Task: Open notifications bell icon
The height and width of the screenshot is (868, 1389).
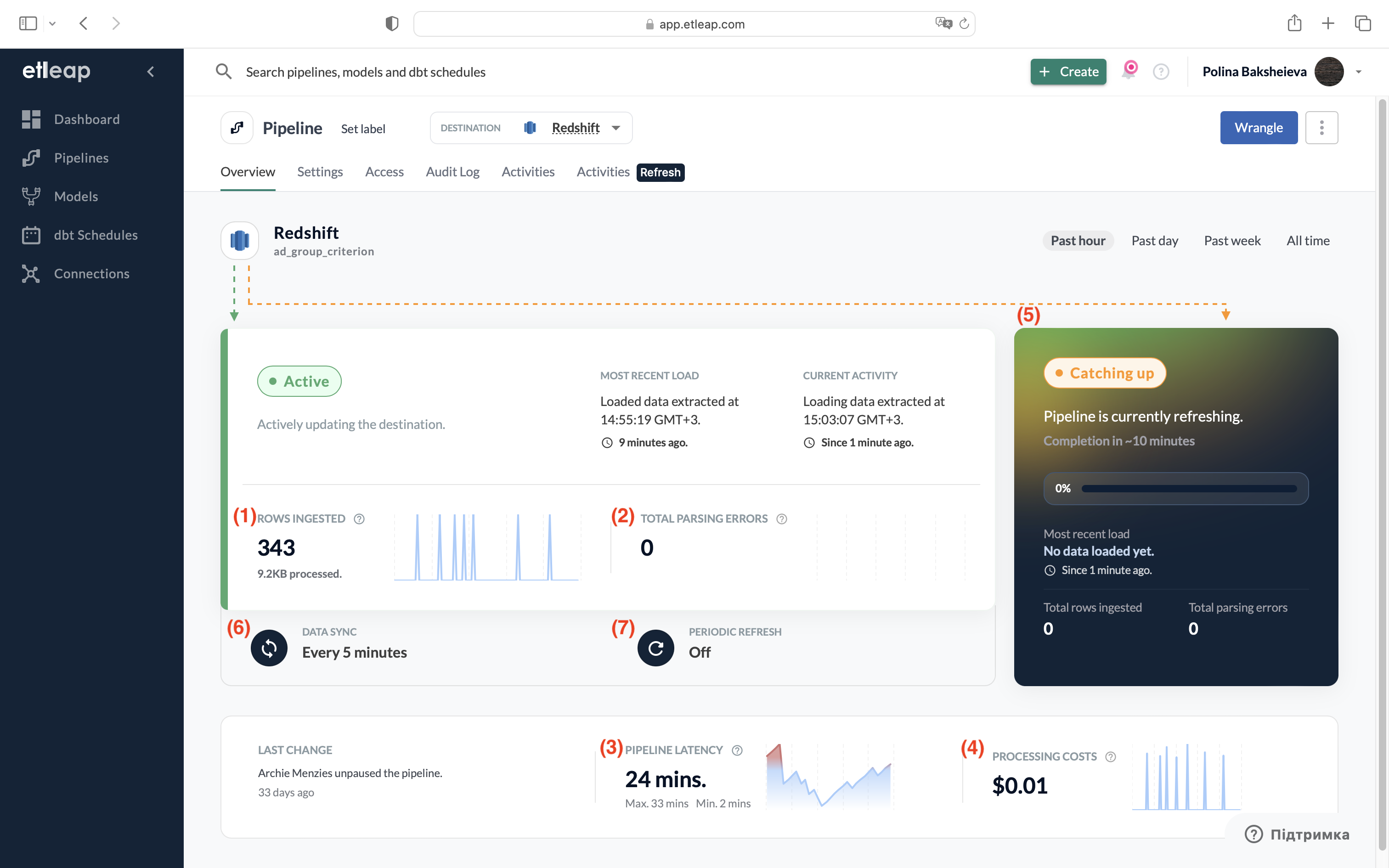Action: [x=1129, y=72]
